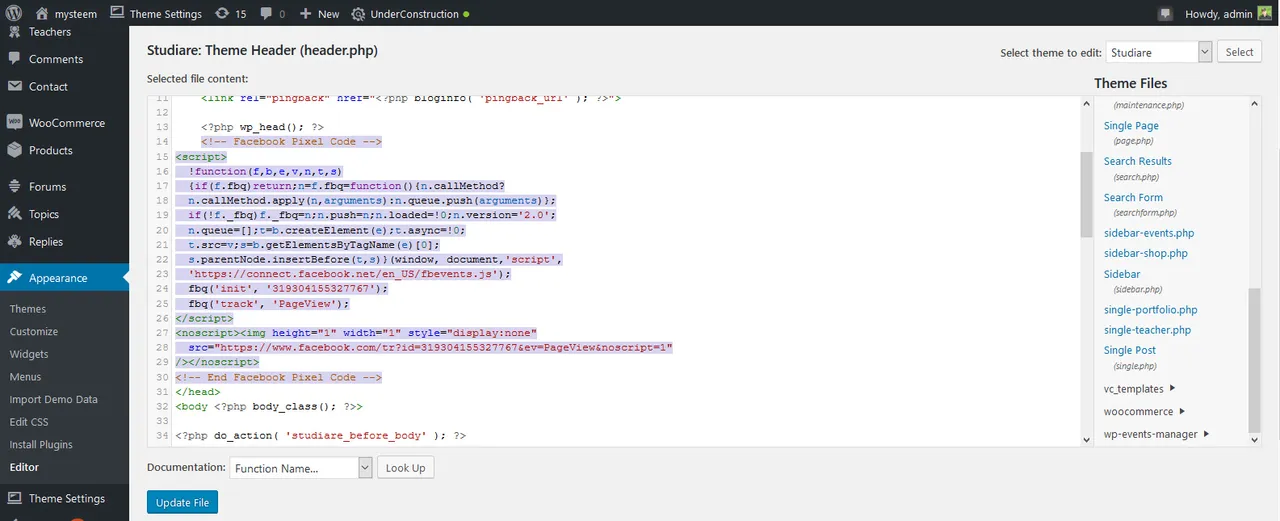Viewport: 1280px width, 521px height.
Task: Expand the woocommerce folder
Action: 1145,411
